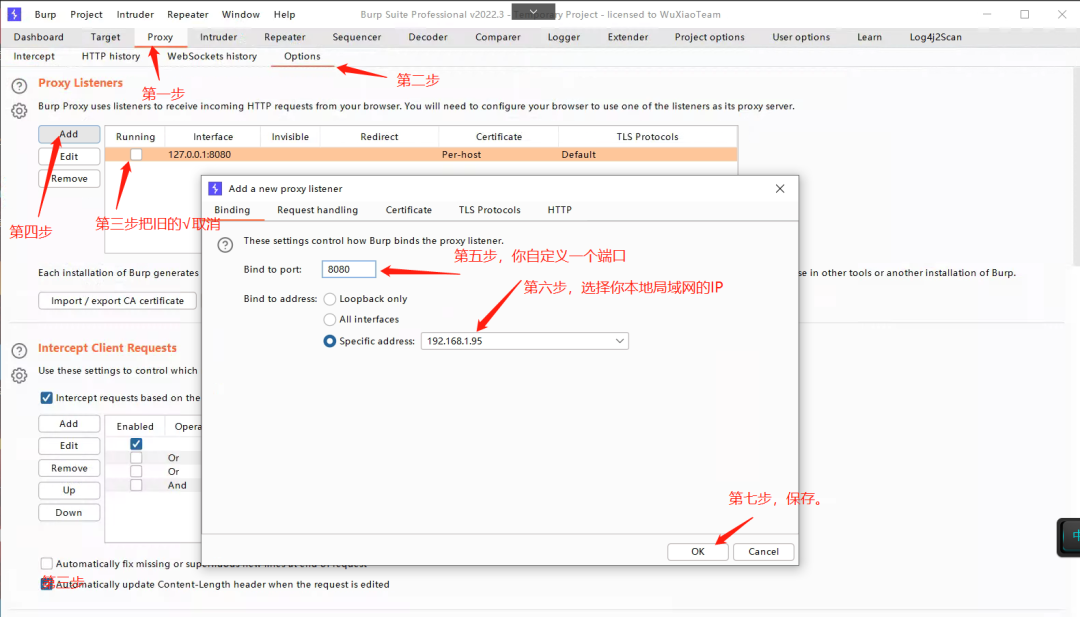Uncheck the Running box for 127.0.0.1:8080
1080x617 pixels.
(136, 155)
